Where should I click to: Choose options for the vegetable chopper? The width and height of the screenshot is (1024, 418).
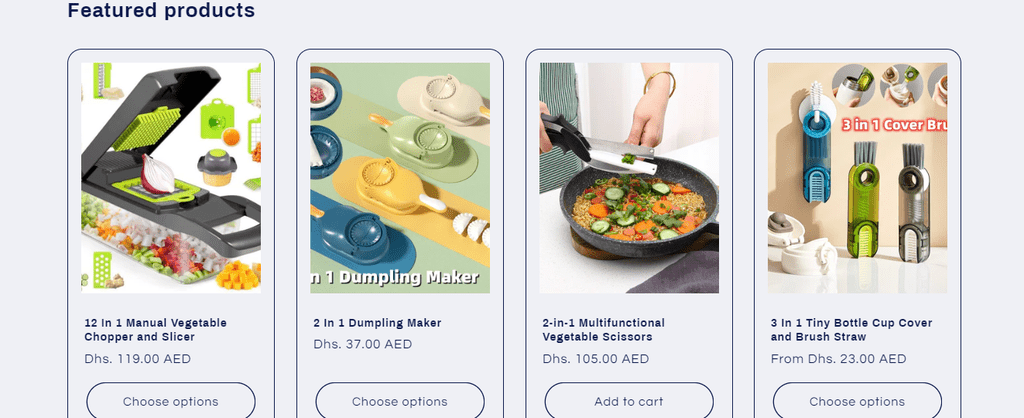pos(171,401)
